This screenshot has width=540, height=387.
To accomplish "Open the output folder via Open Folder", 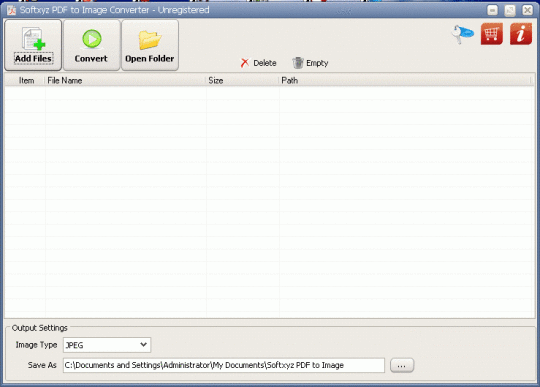I will (x=150, y=45).
